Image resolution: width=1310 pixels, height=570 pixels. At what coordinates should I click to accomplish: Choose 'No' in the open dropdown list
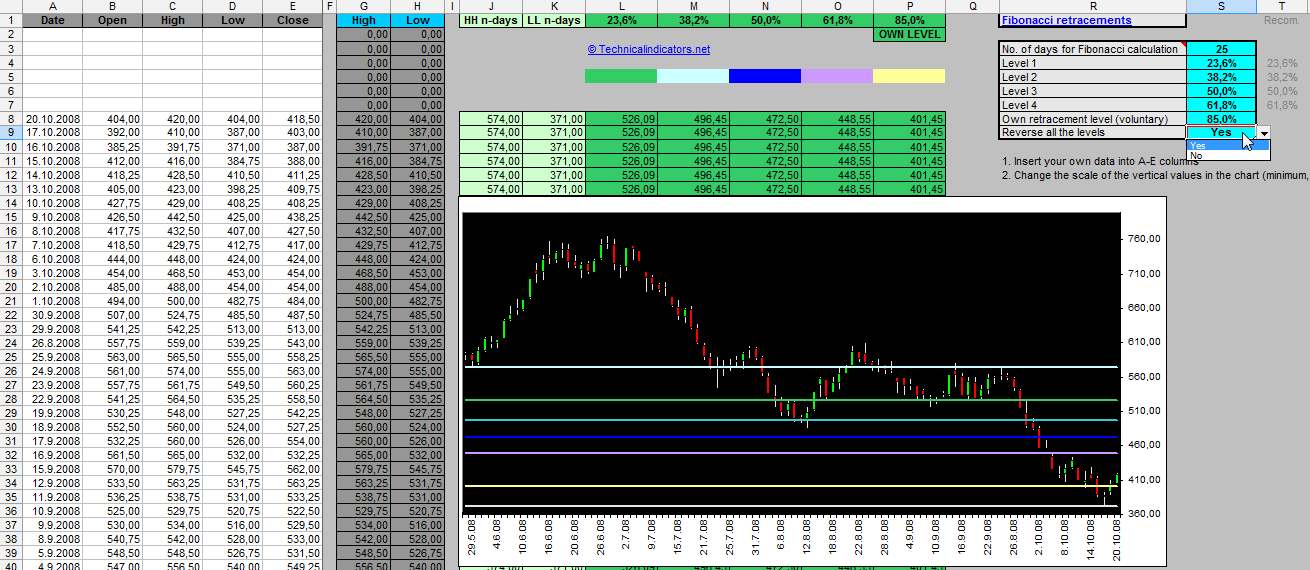(1228, 155)
